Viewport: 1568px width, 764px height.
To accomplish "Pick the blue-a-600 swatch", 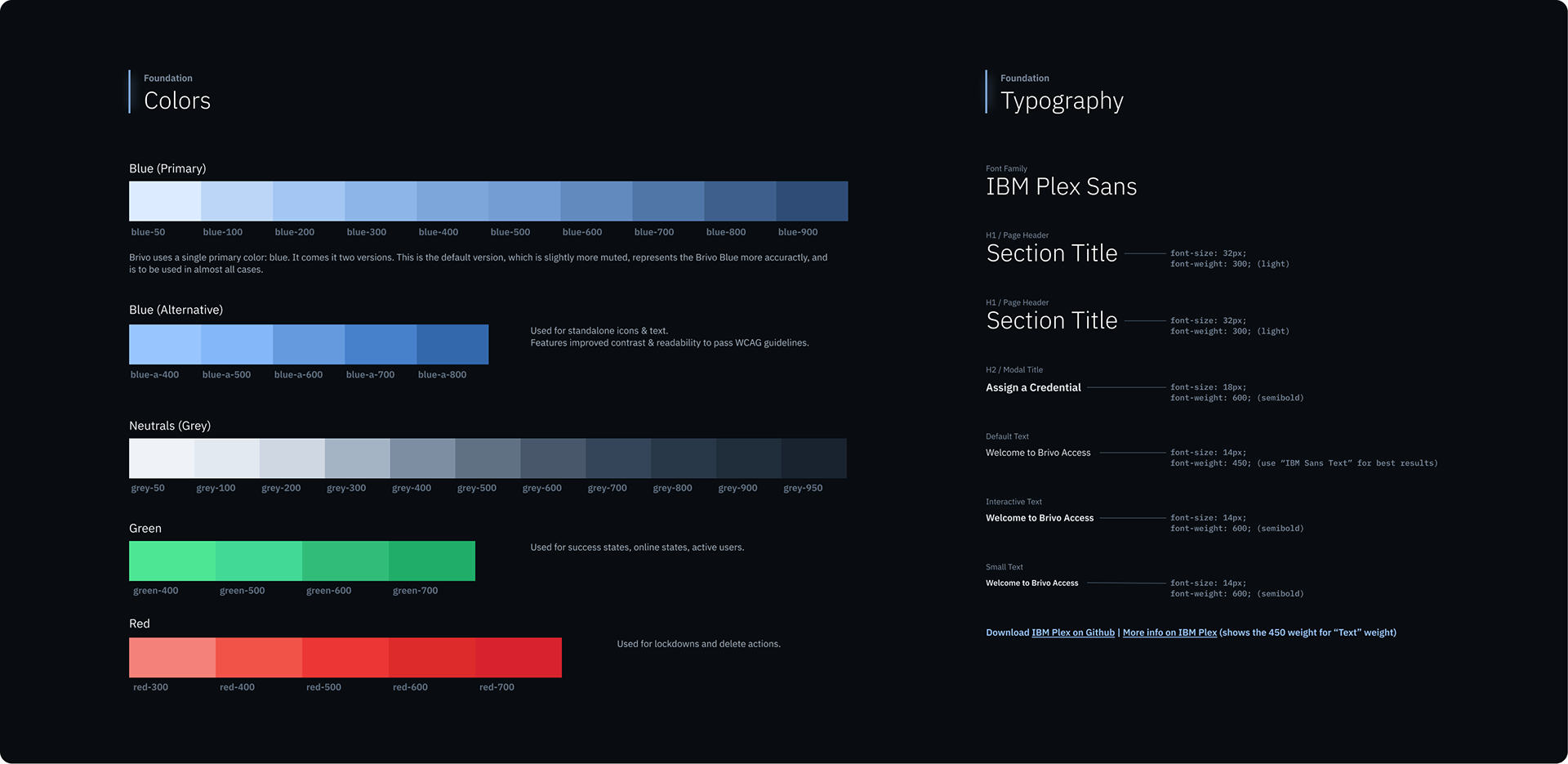I will coord(309,344).
